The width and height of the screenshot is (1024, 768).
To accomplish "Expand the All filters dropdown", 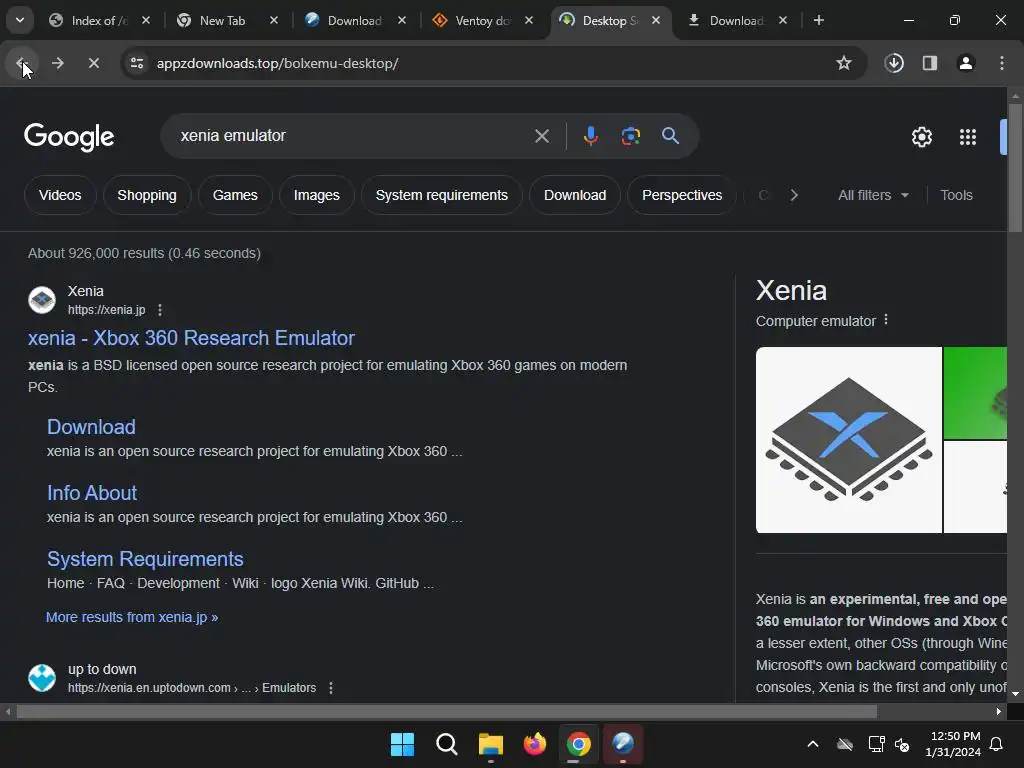I will pyautogui.click(x=873, y=195).
